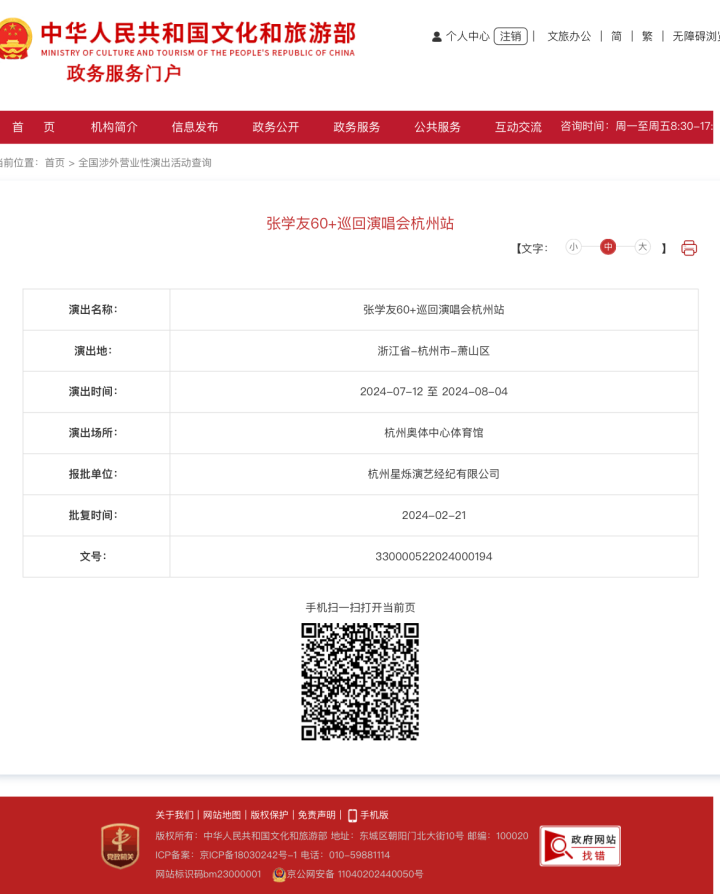This screenshot has height=894, width=720.
Task: Open the 机构简介 menu
Action: click(114, 127)
